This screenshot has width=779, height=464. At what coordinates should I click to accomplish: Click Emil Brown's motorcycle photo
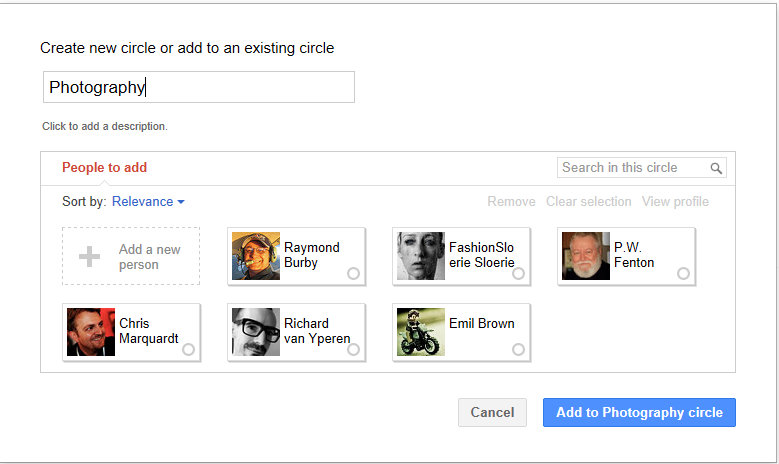[421, 332]
